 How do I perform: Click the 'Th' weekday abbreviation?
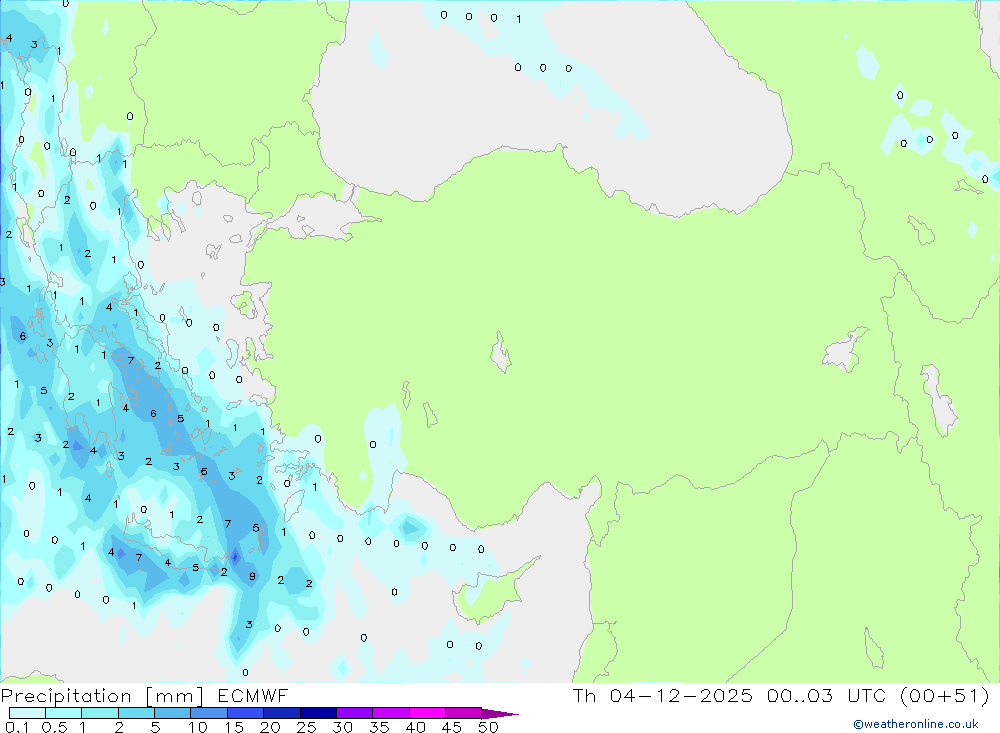point(584,696)
